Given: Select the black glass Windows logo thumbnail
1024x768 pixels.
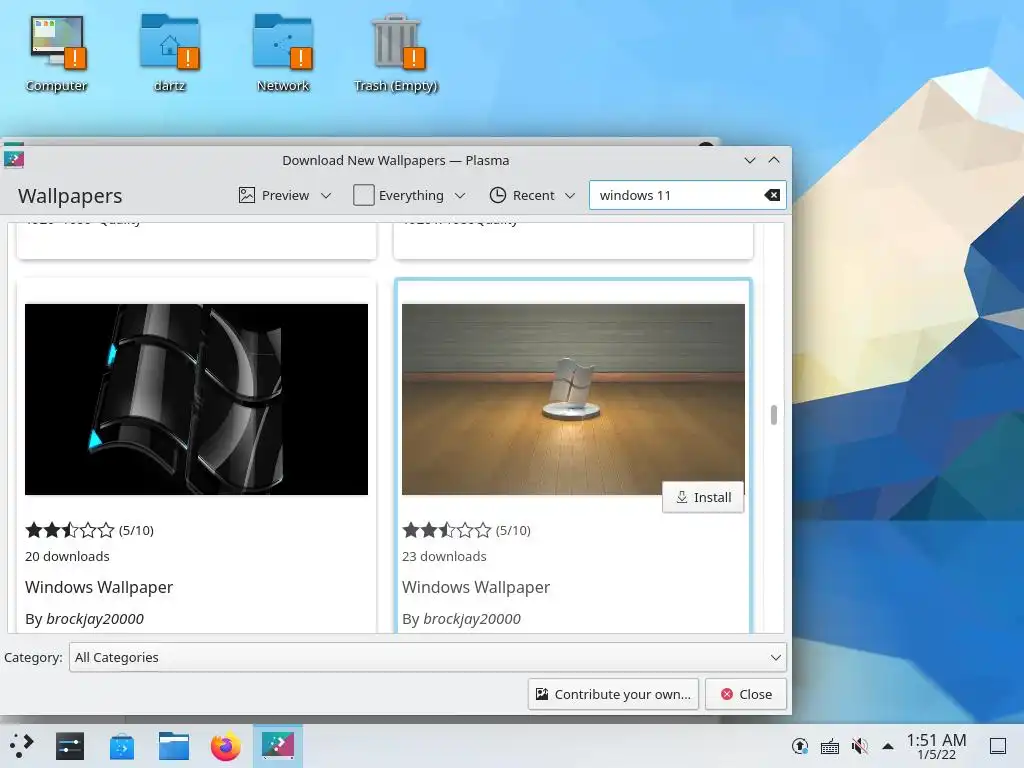Looking at the screenshot, I should (197, 399).
